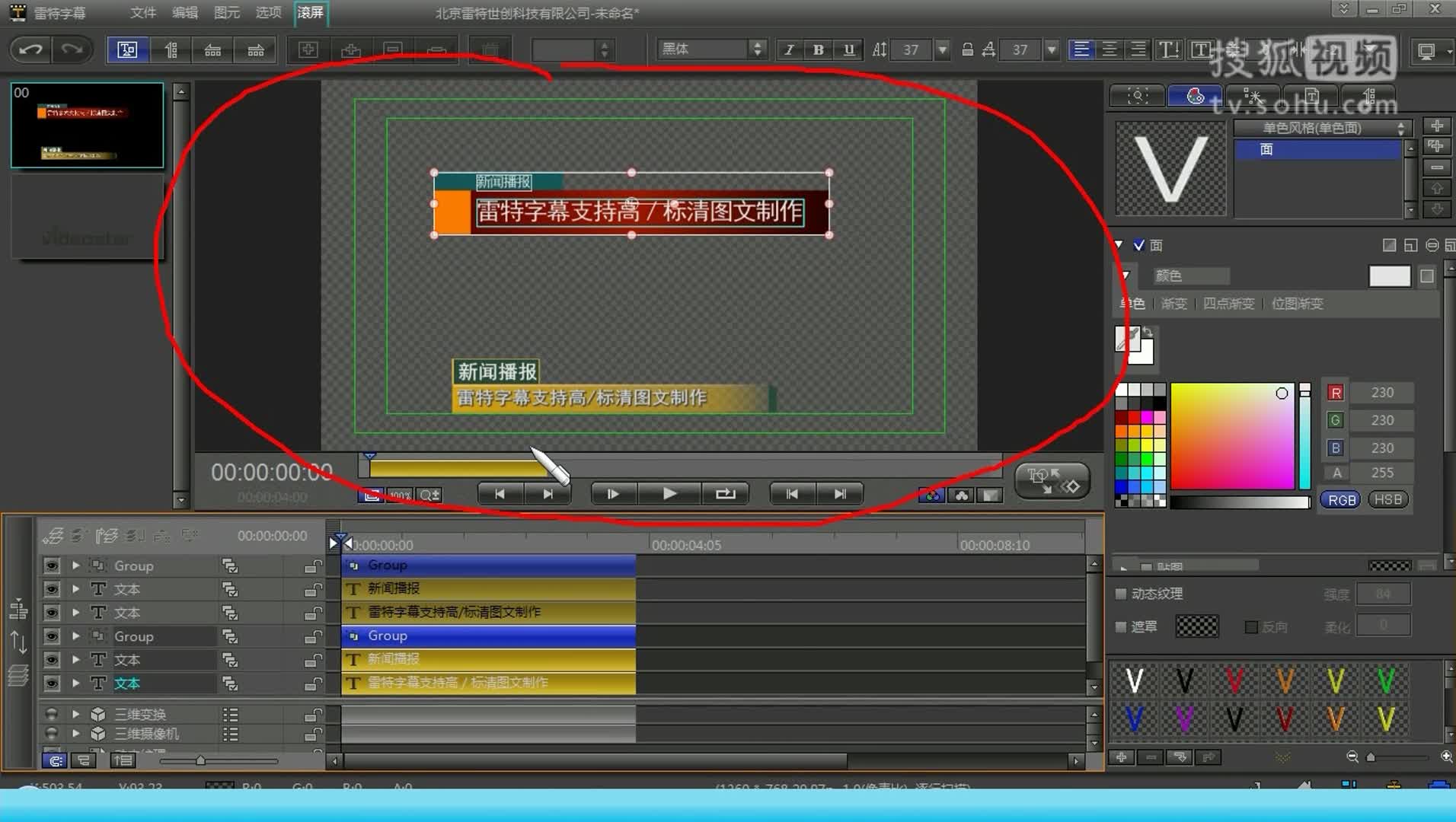Toggle visibility of the highlighted 文本 layer
This screenshot has height=822, width=1456.
pos(52,683)
